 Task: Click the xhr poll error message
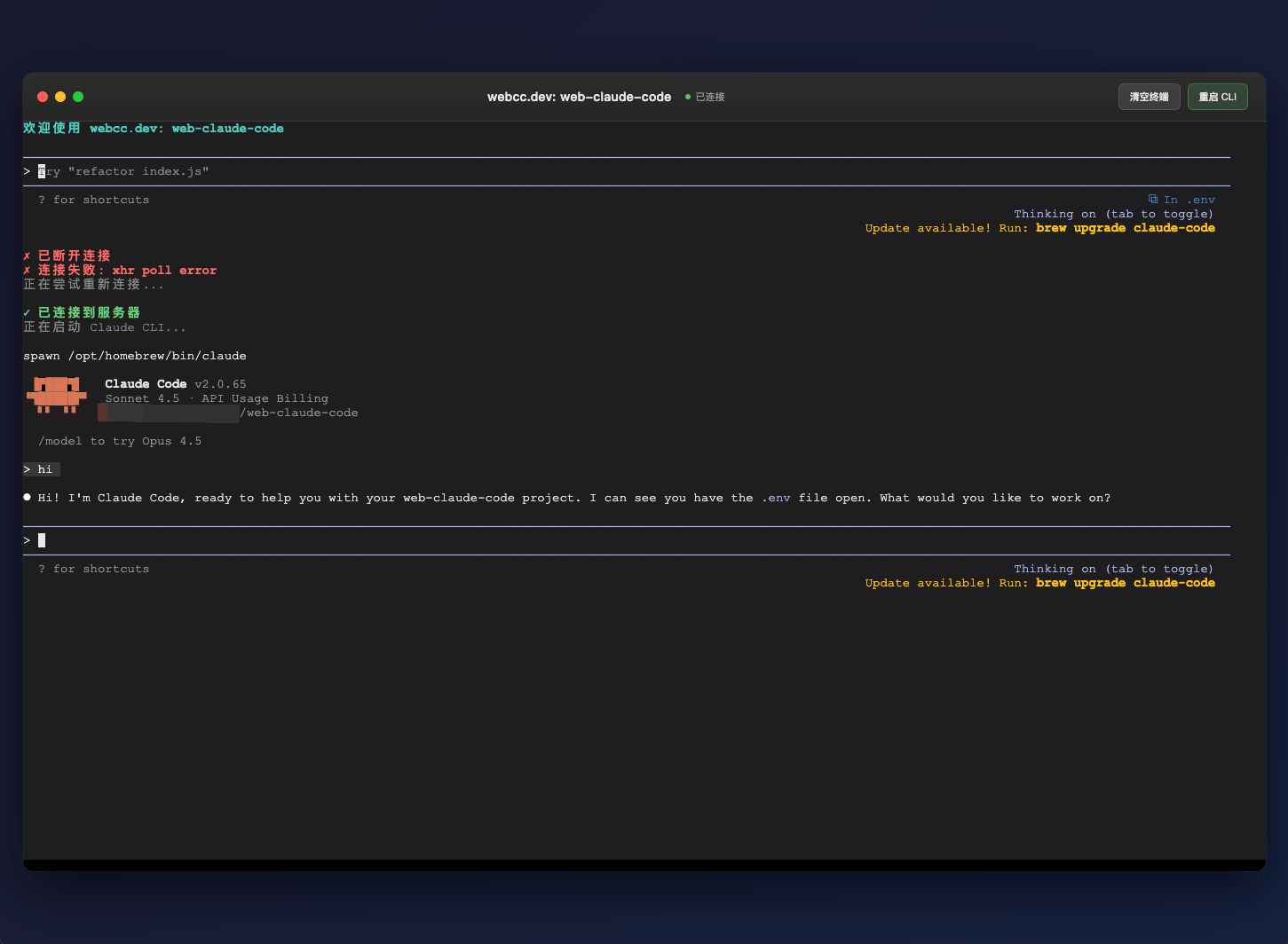click(x=164, y=271)
